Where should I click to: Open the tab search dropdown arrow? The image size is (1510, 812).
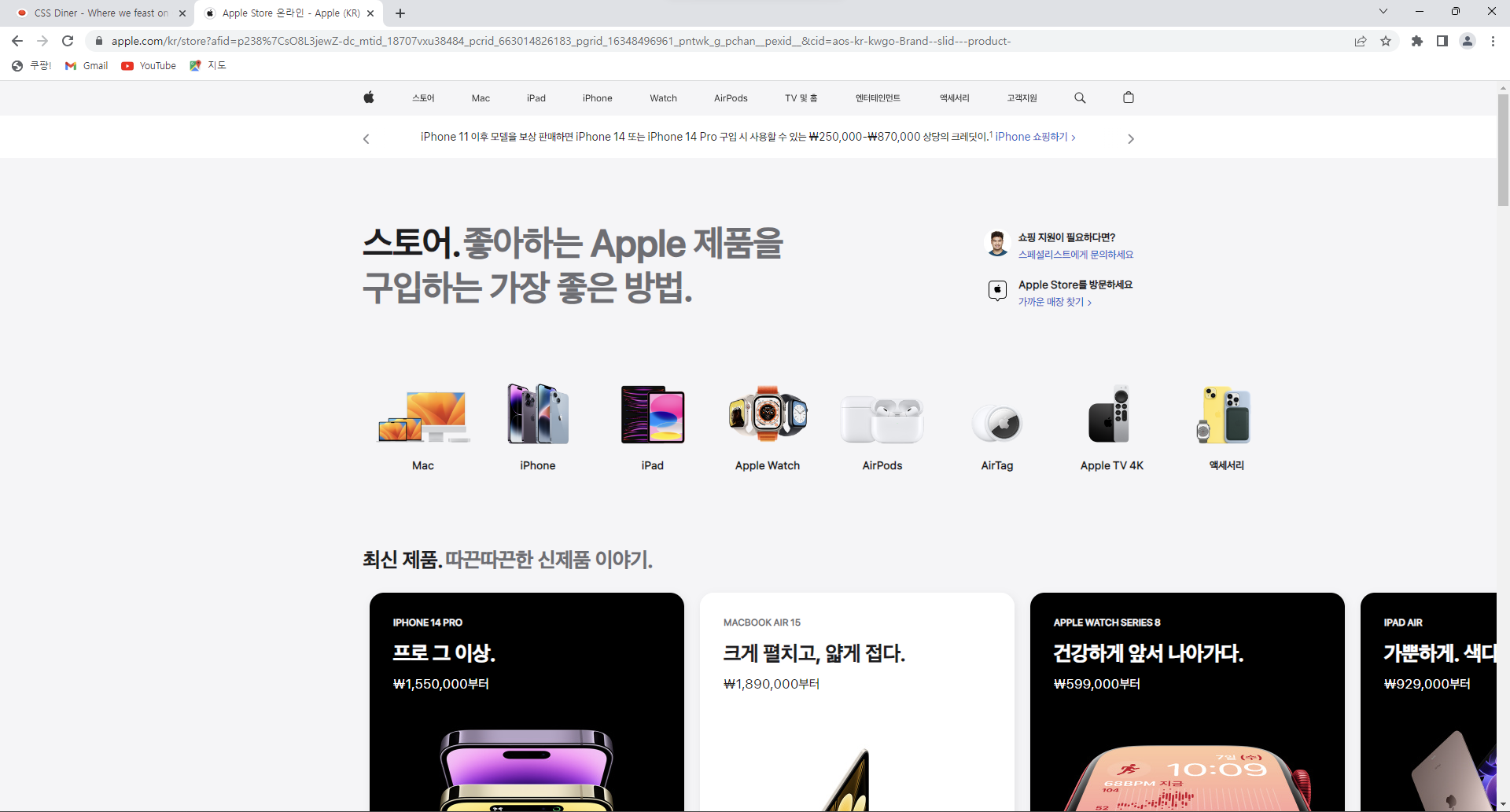tap(1383, 11)
